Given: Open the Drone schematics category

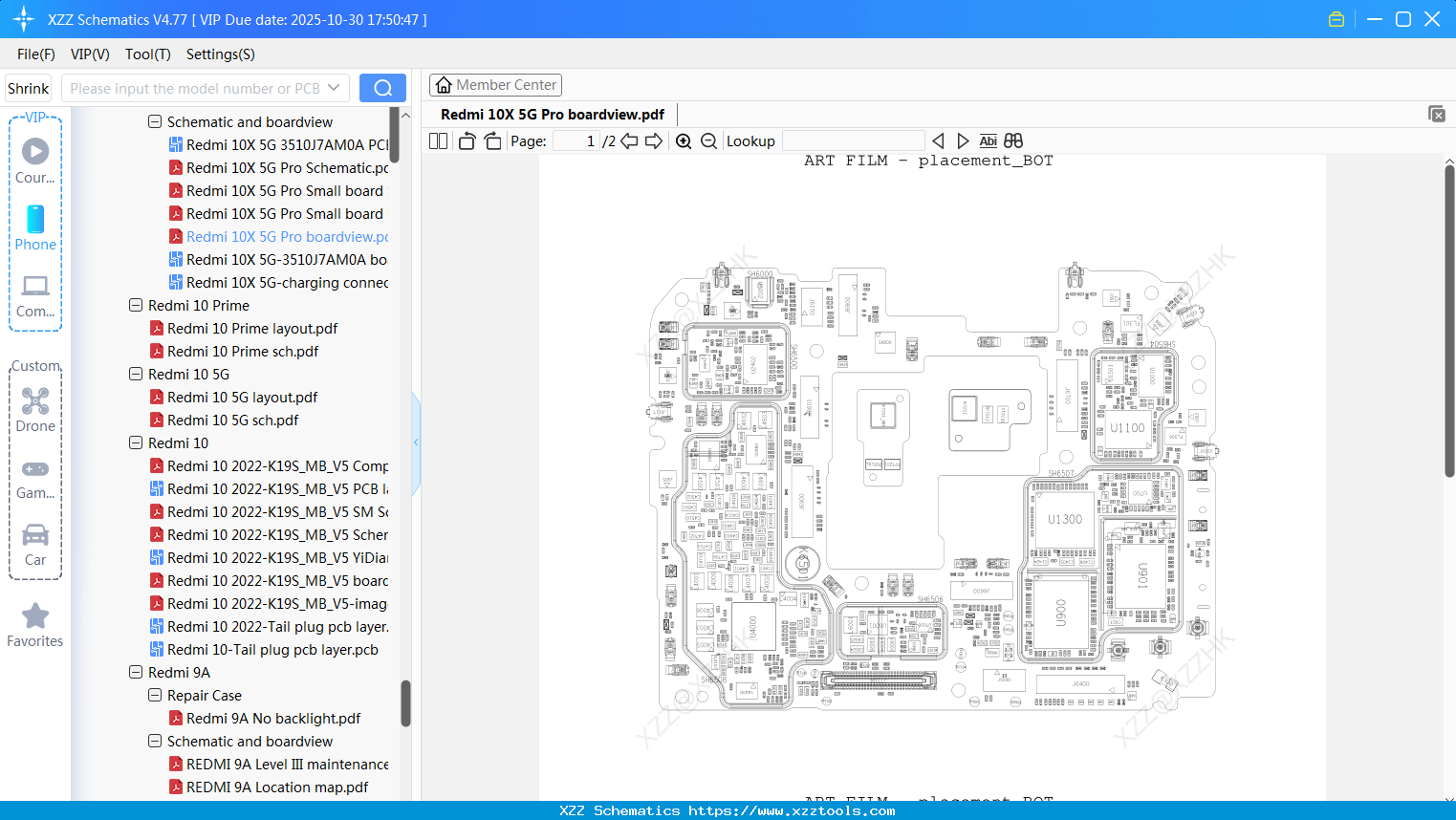Looking at the screenshot, I should point(35,411).
